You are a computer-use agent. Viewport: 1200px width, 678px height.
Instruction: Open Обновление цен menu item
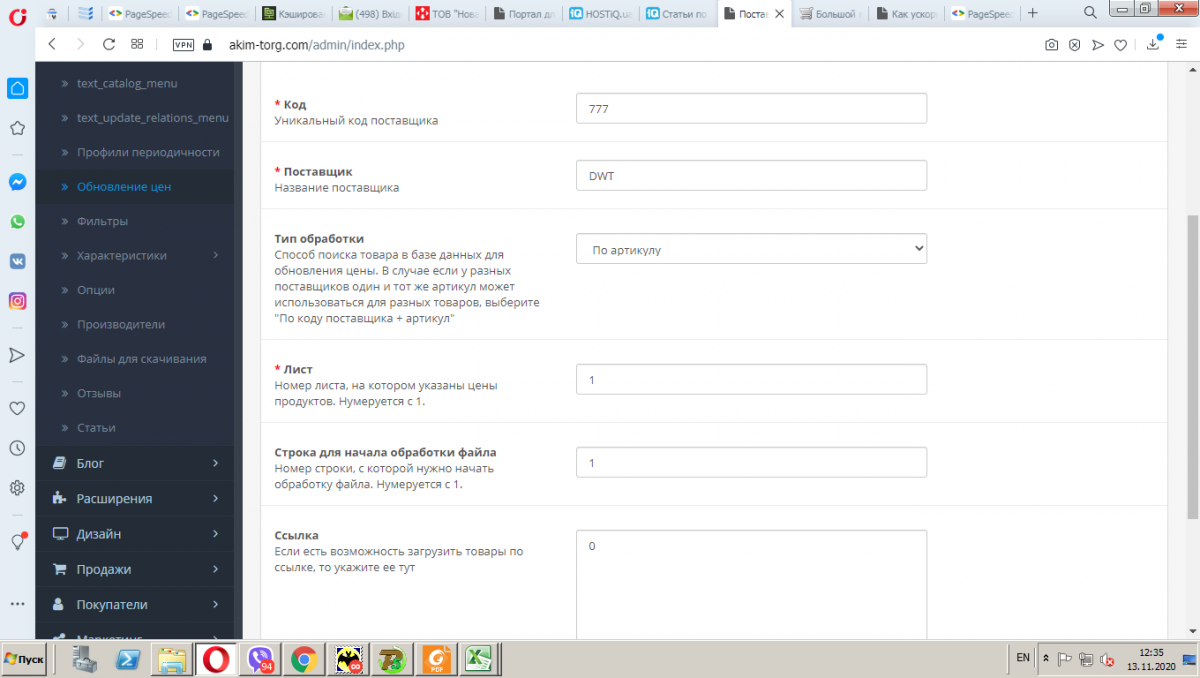124,187
